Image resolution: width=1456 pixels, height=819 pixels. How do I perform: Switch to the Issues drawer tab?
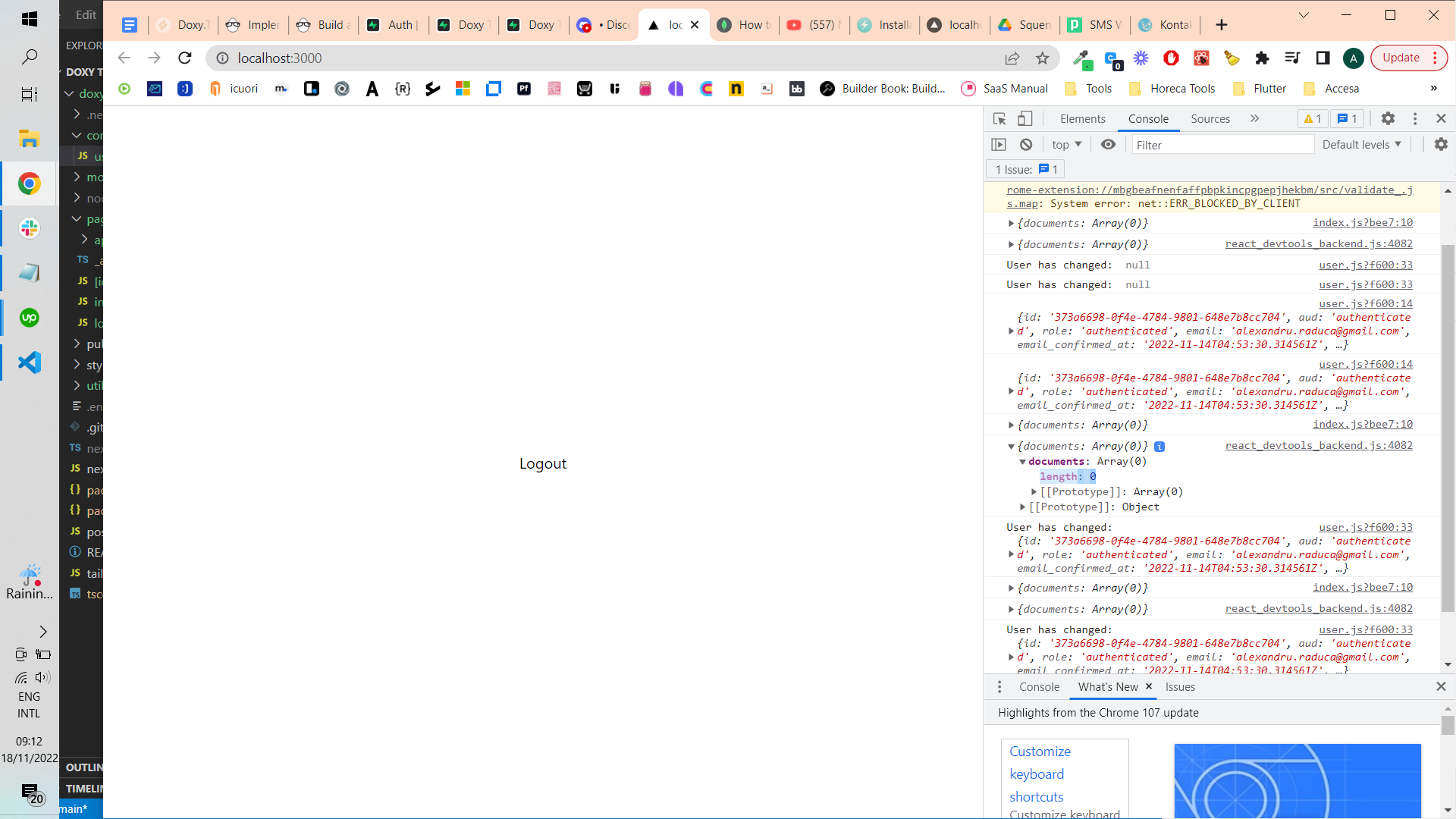click(x=1180, y=687)
